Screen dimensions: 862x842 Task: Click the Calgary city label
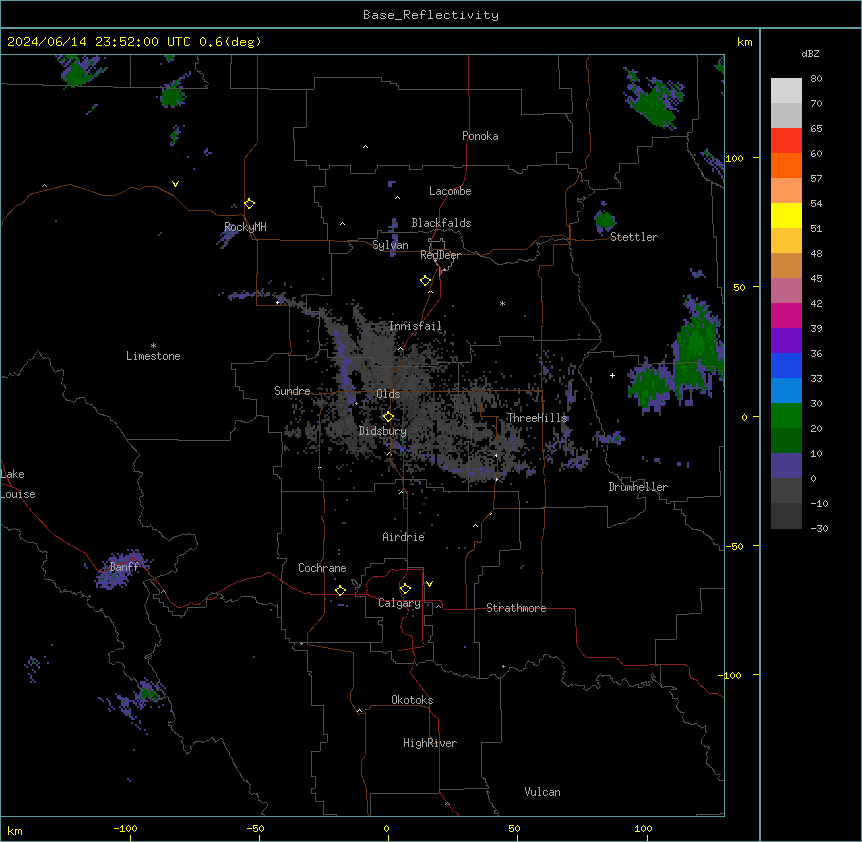click(399, 603)
